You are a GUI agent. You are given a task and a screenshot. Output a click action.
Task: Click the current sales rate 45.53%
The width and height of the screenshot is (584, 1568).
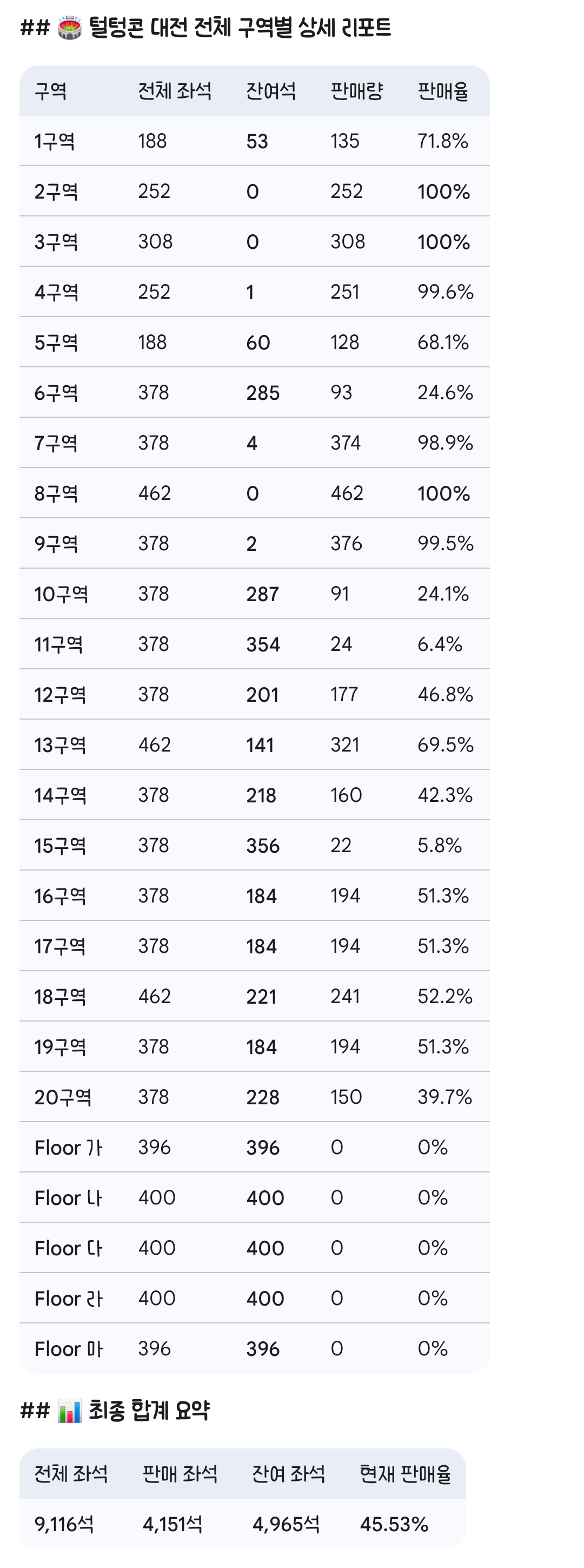point(394,1524)
